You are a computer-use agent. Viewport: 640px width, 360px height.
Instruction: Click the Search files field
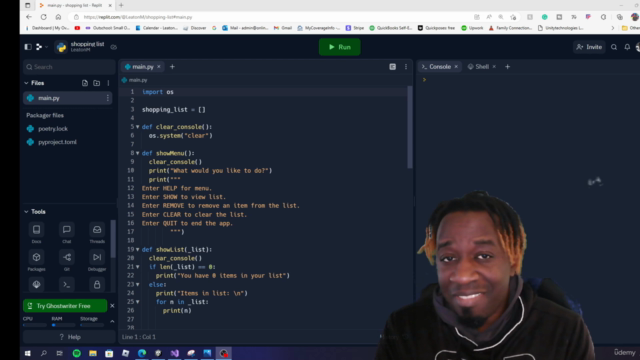coord(69,67)
